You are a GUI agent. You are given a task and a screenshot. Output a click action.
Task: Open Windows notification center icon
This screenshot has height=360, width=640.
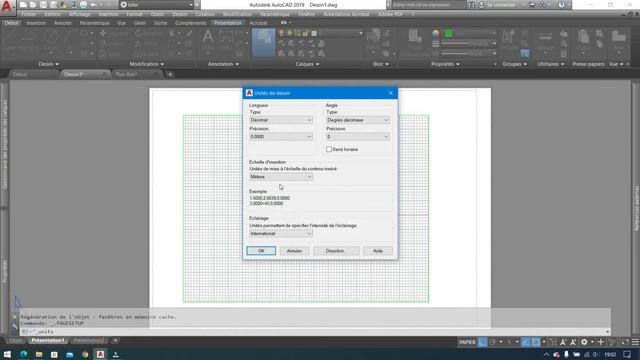[x=627, y=354]
